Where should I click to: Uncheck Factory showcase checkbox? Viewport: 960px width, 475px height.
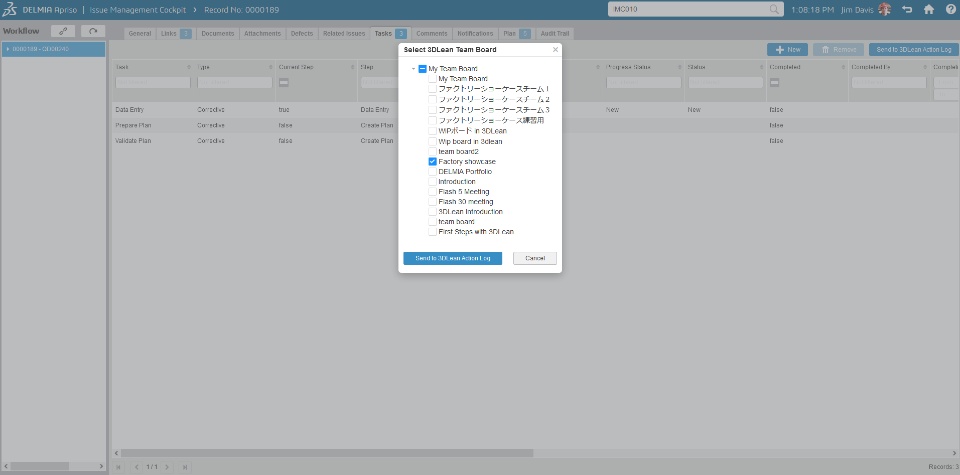432,162
